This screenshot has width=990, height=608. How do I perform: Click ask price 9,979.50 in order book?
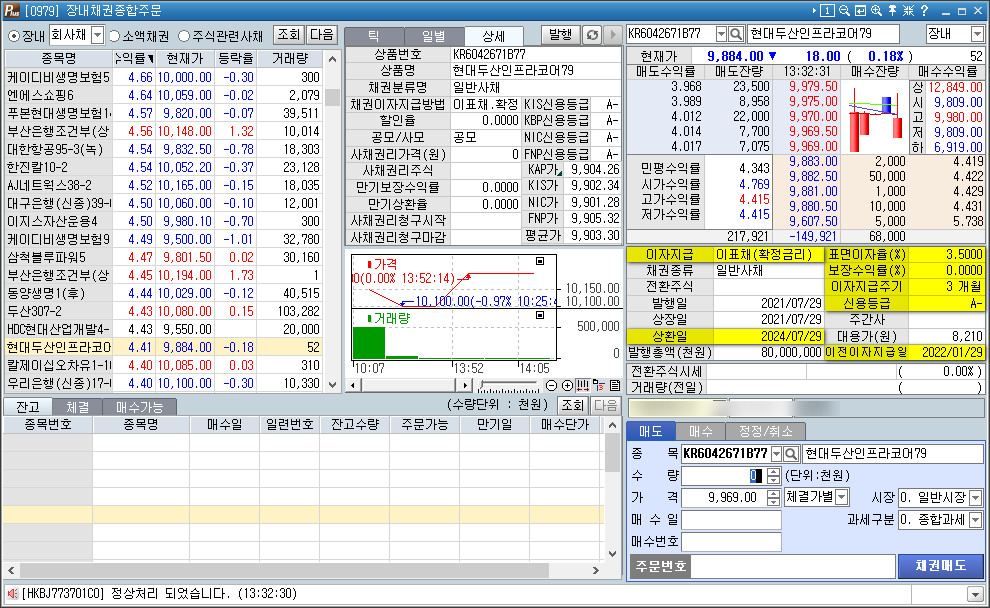coord(813,86)
